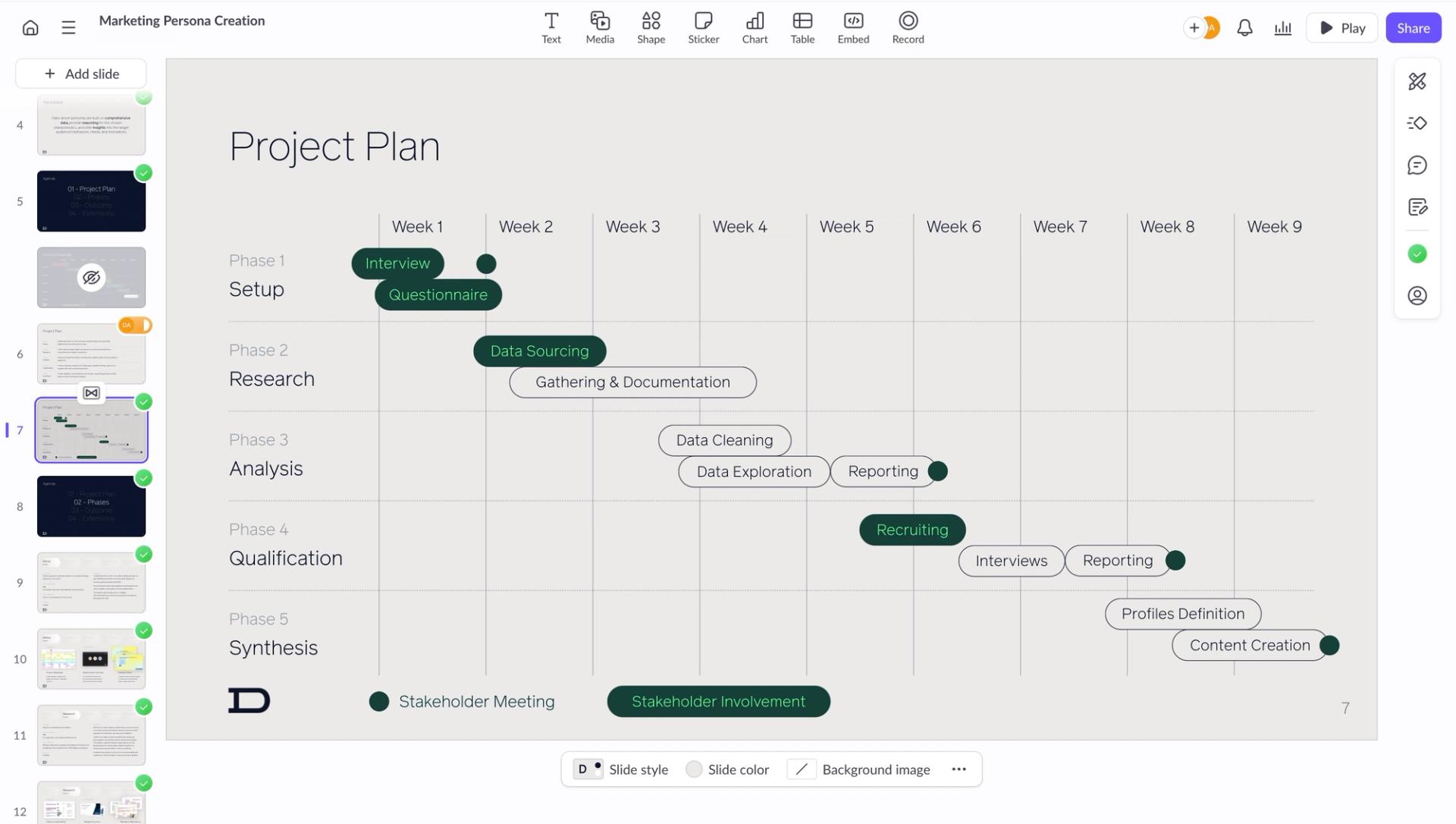Open the Shape menu item
The image size is (1456, 824).
coord(651,28)
